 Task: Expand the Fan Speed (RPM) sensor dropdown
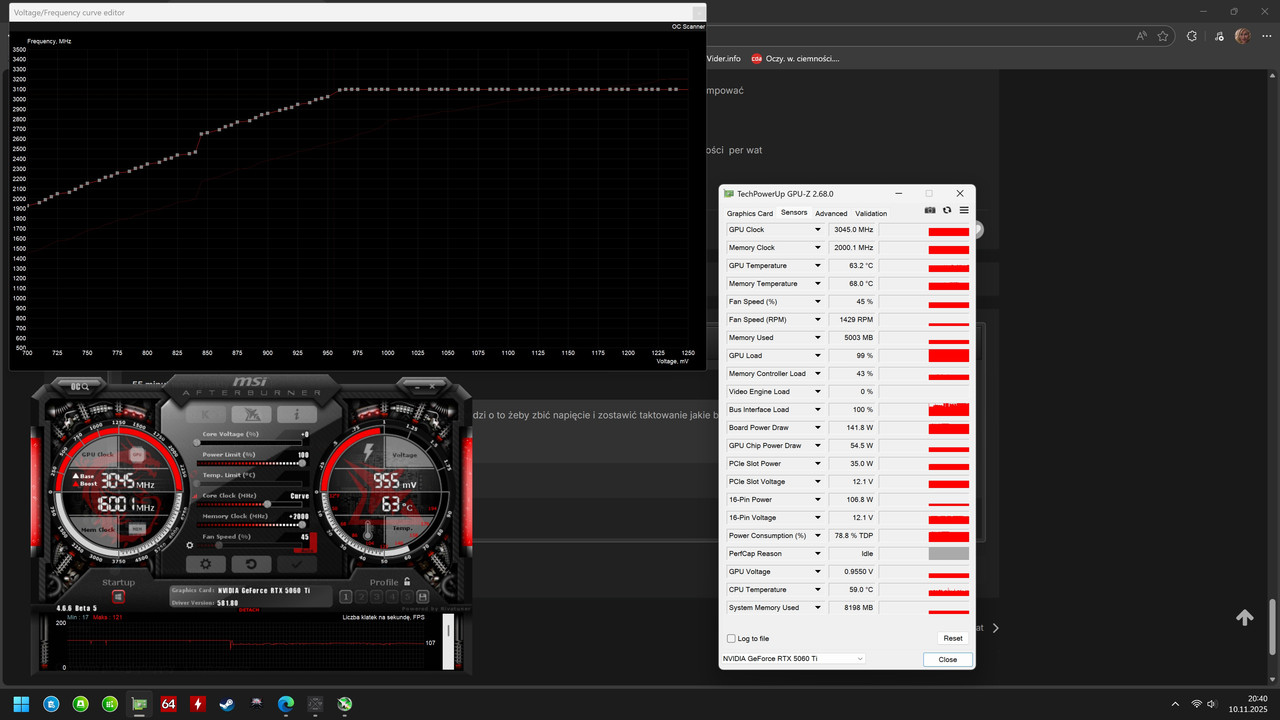point(818,320)
